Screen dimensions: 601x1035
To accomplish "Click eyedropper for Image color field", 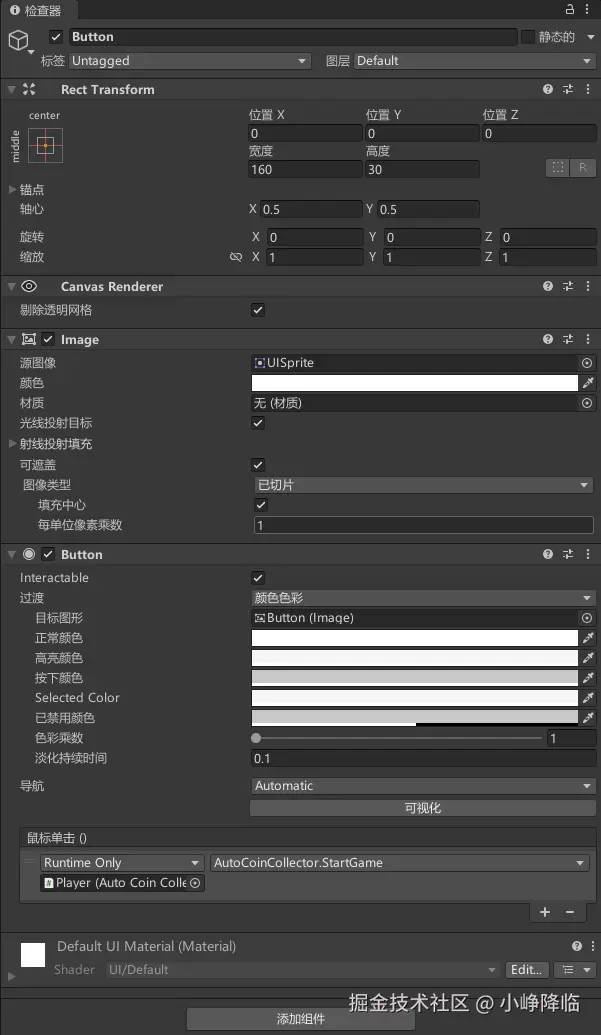I will [588, 383].
